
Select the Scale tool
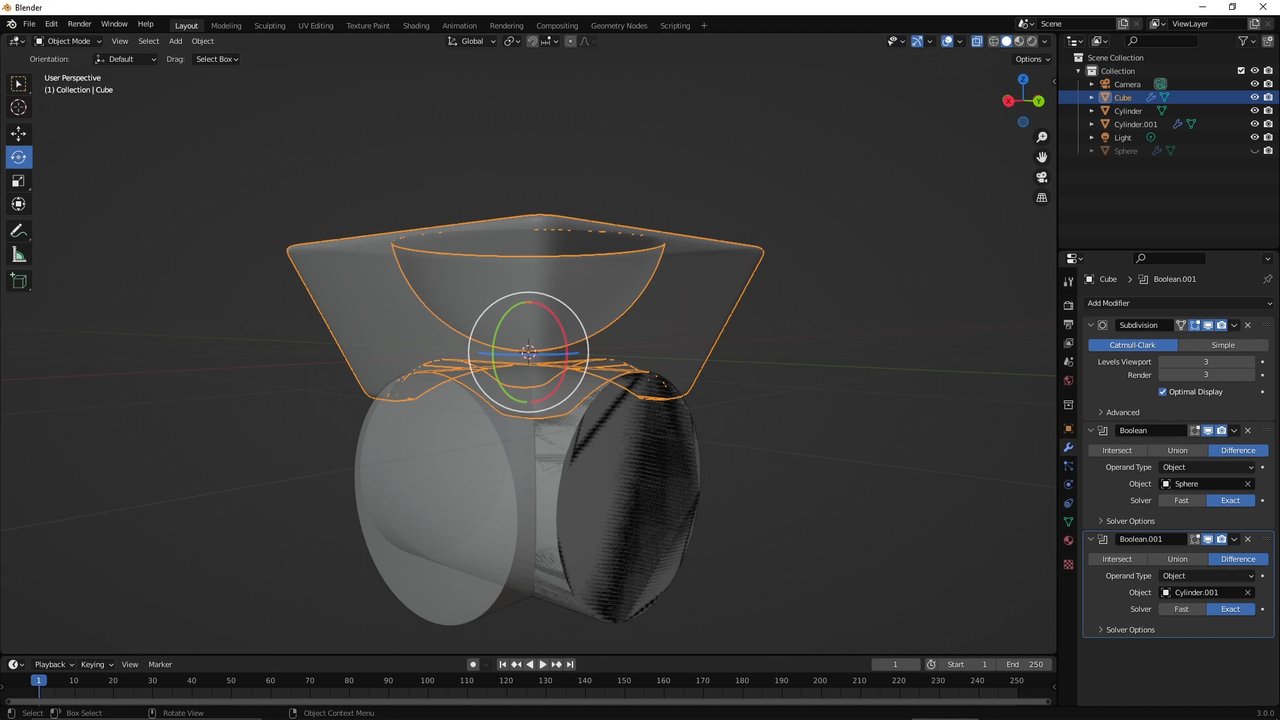pyautogui.click(x=18, y=181)
